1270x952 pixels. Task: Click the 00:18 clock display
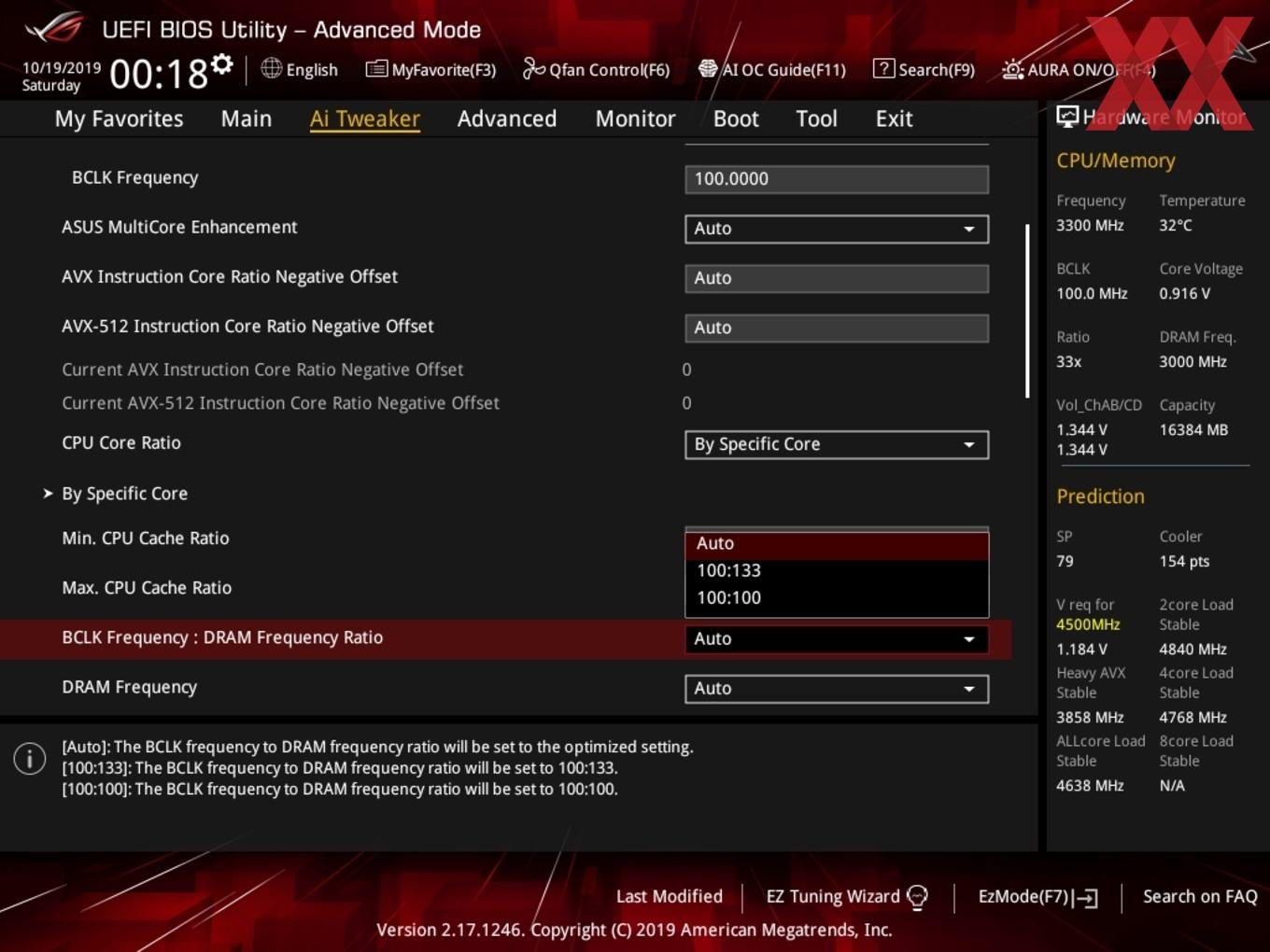(158, 74)
